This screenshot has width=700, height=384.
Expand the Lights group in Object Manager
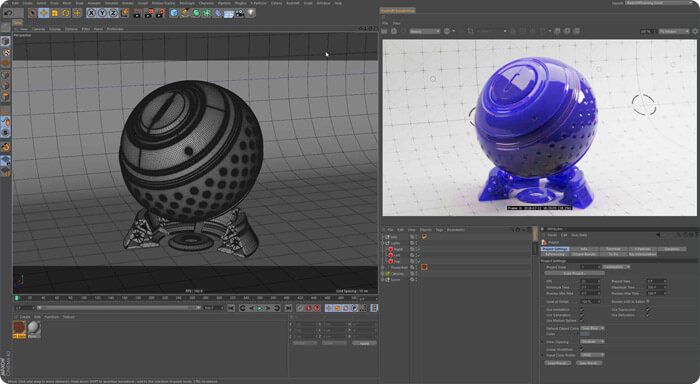(383, 243)
